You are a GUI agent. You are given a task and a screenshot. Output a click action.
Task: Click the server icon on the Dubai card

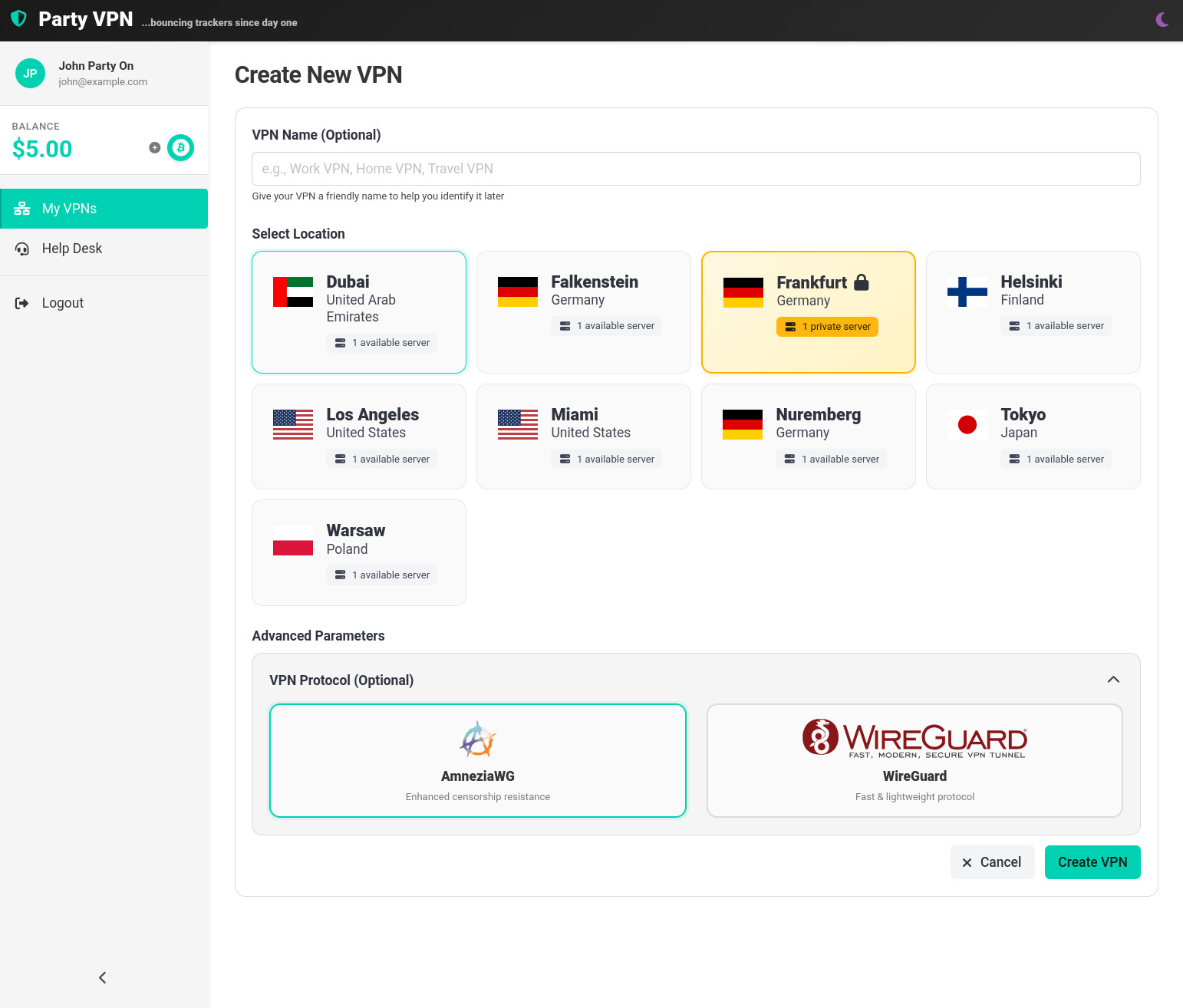pyautogui.click(x=340, y=342)
